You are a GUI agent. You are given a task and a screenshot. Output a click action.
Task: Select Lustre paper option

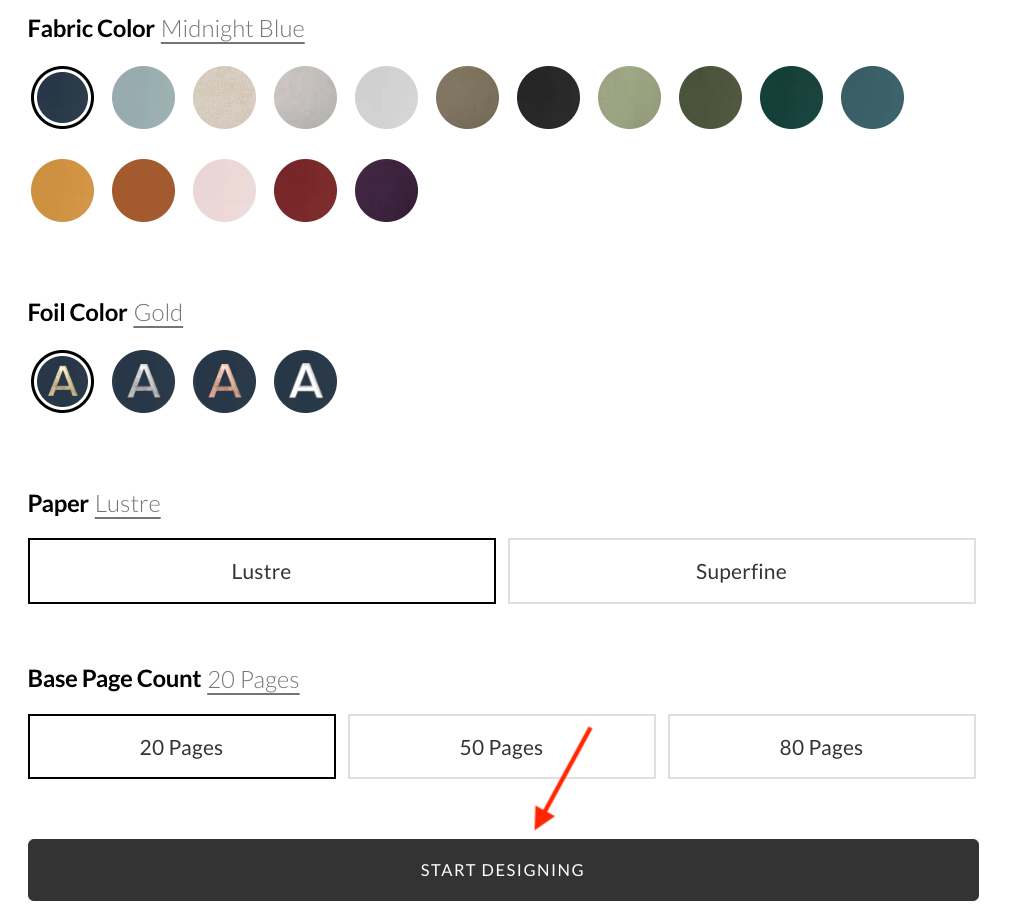tap(262, 572)
